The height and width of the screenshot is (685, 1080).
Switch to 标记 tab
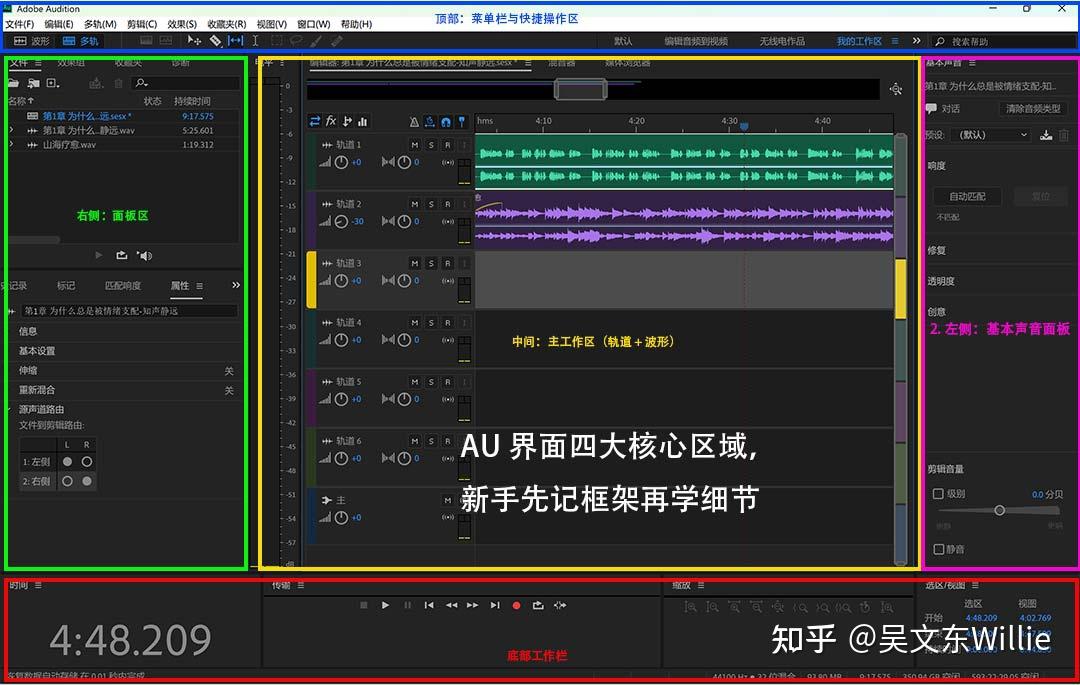(66, 286)
